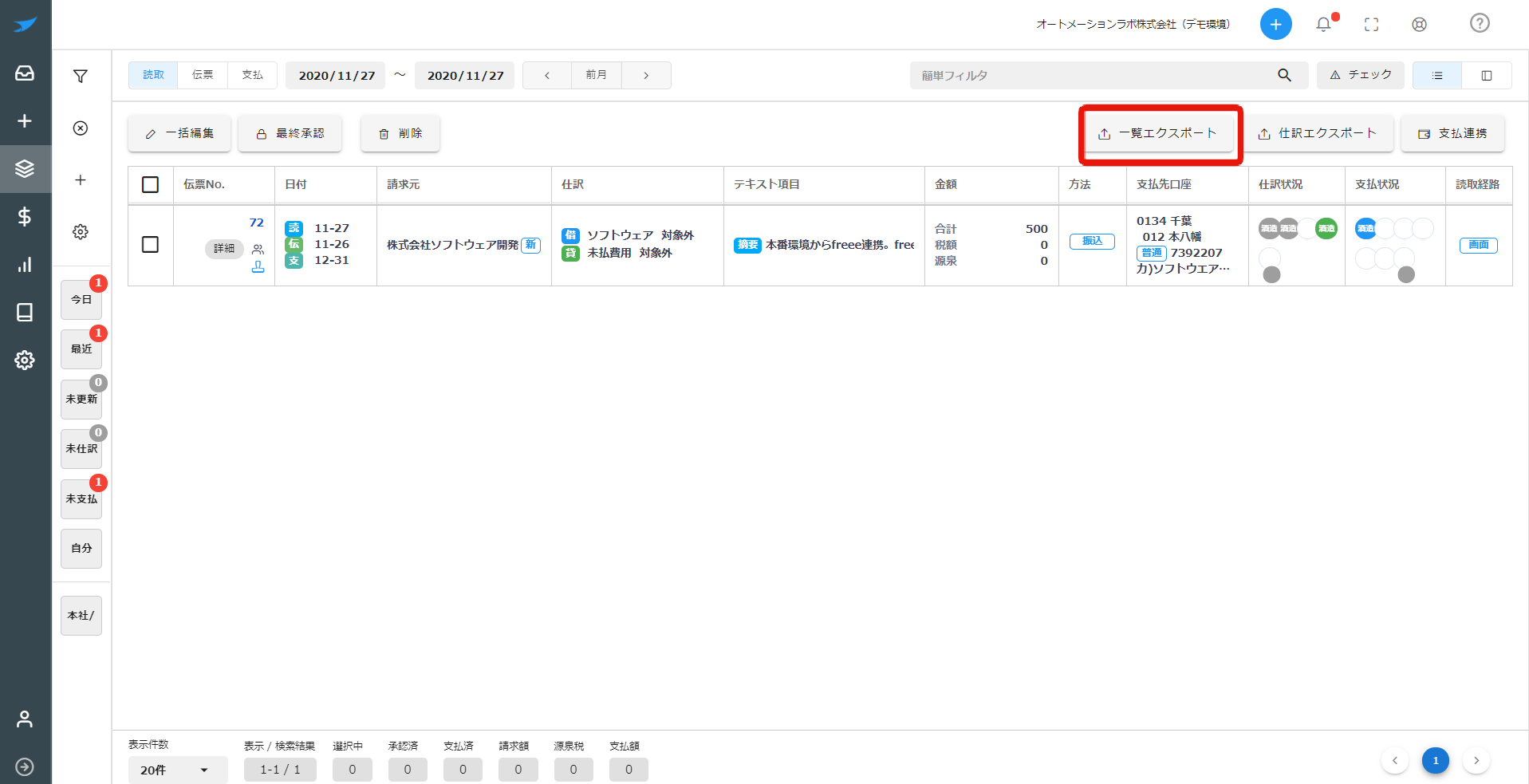Switch to split panel view toggle

[x=1487, y=75]
